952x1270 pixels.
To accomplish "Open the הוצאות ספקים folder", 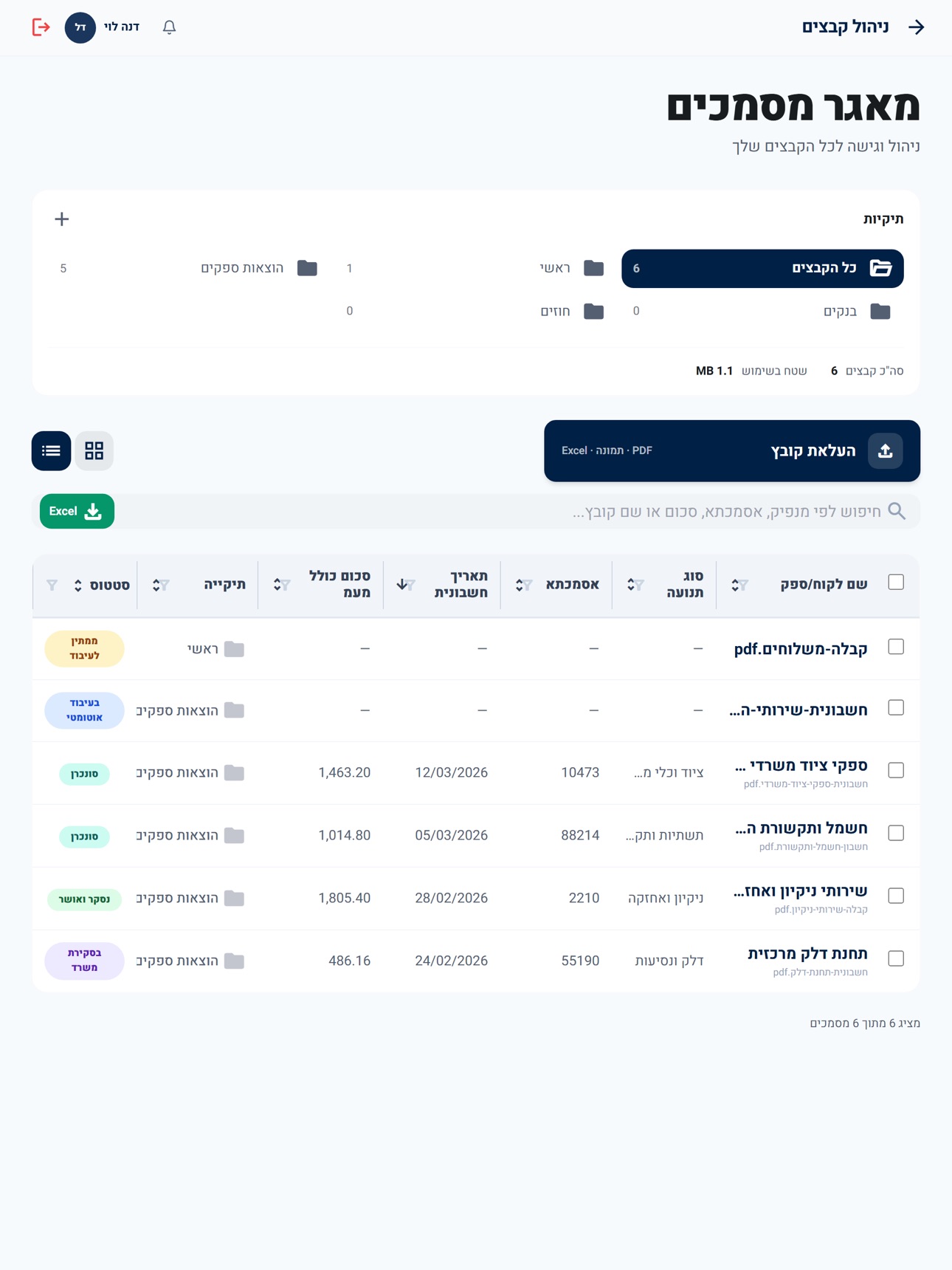I will [190, 268].
